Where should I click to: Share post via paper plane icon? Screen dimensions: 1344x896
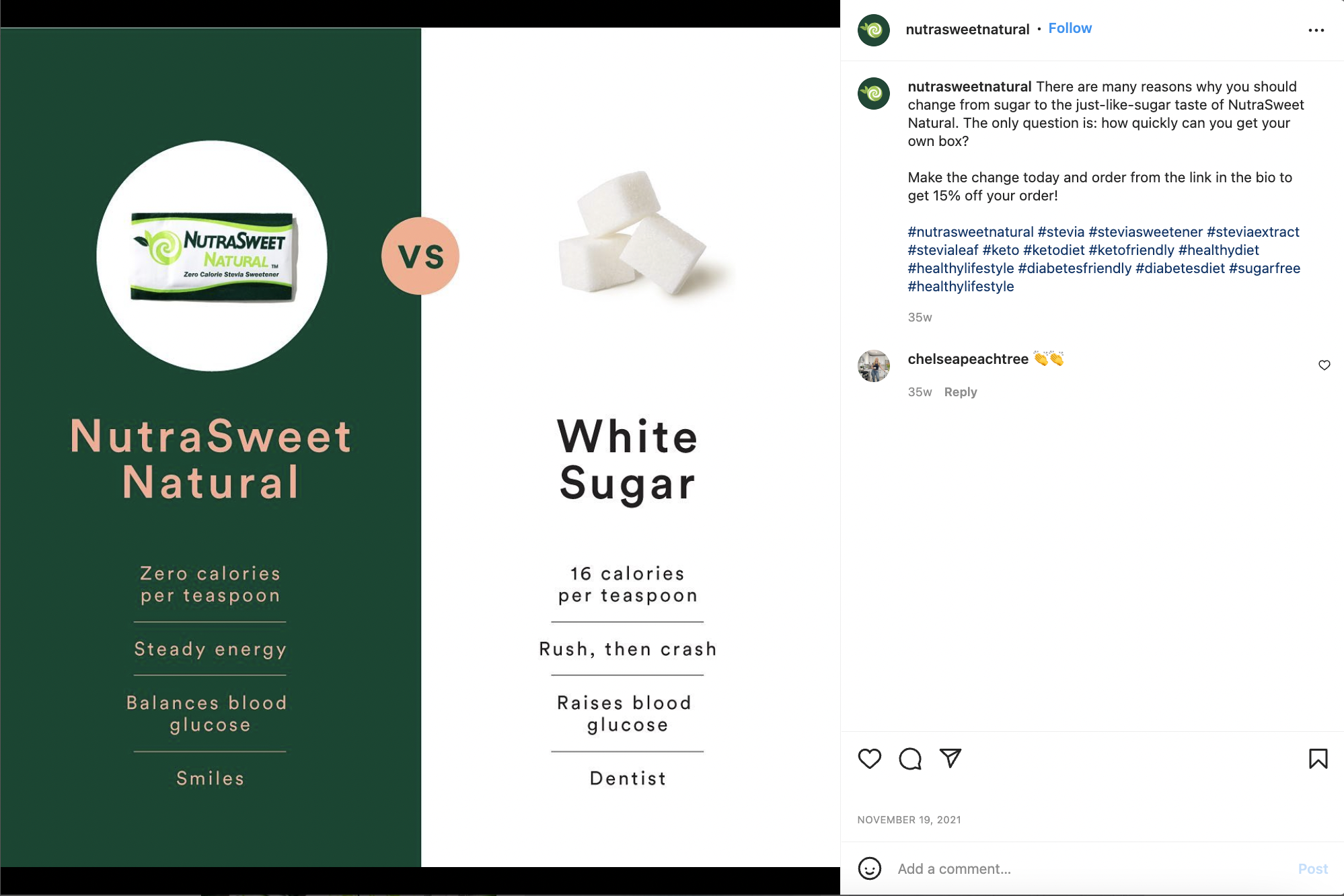[x=950, y=758]
